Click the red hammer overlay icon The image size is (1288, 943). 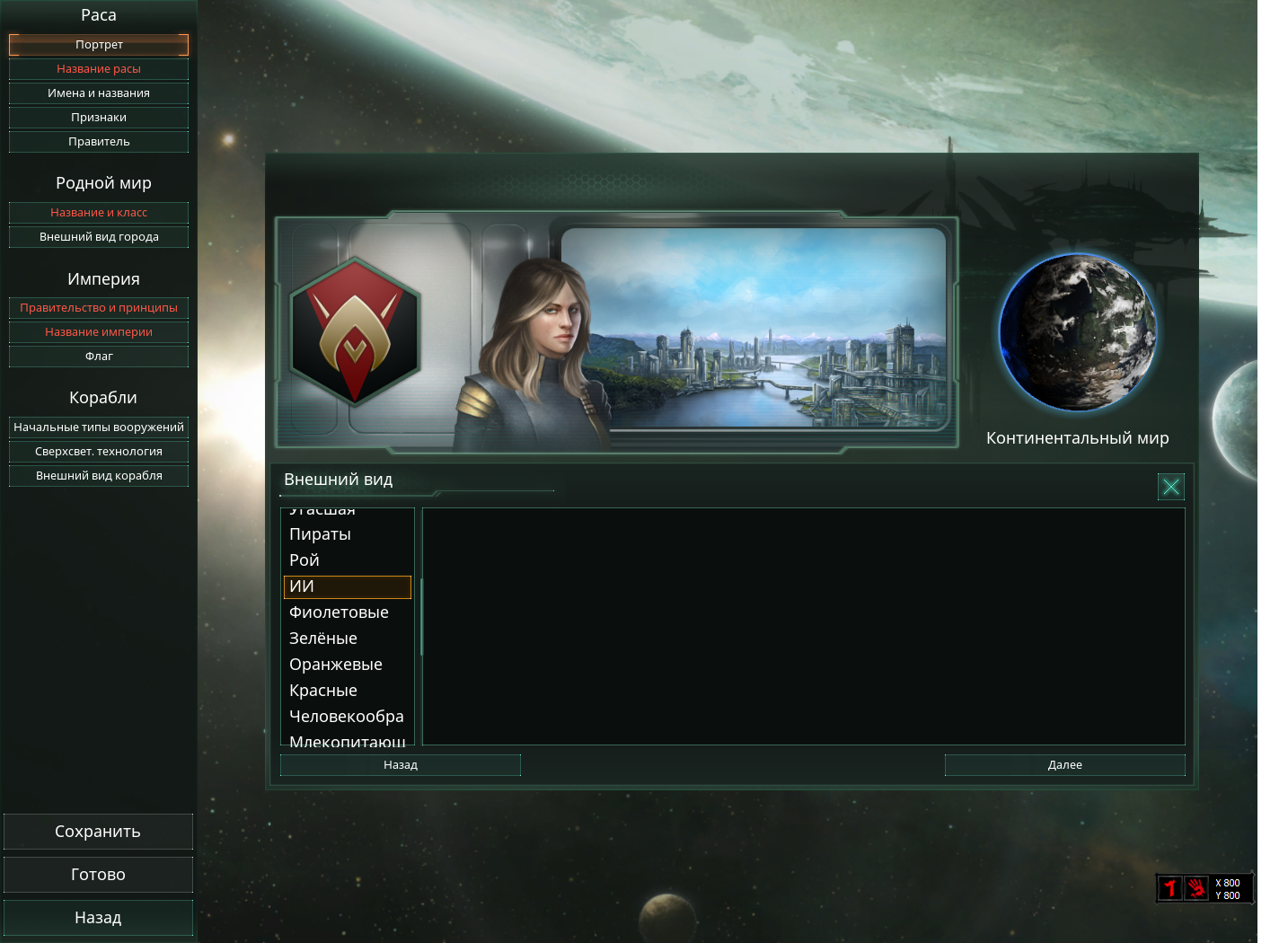1169,888
